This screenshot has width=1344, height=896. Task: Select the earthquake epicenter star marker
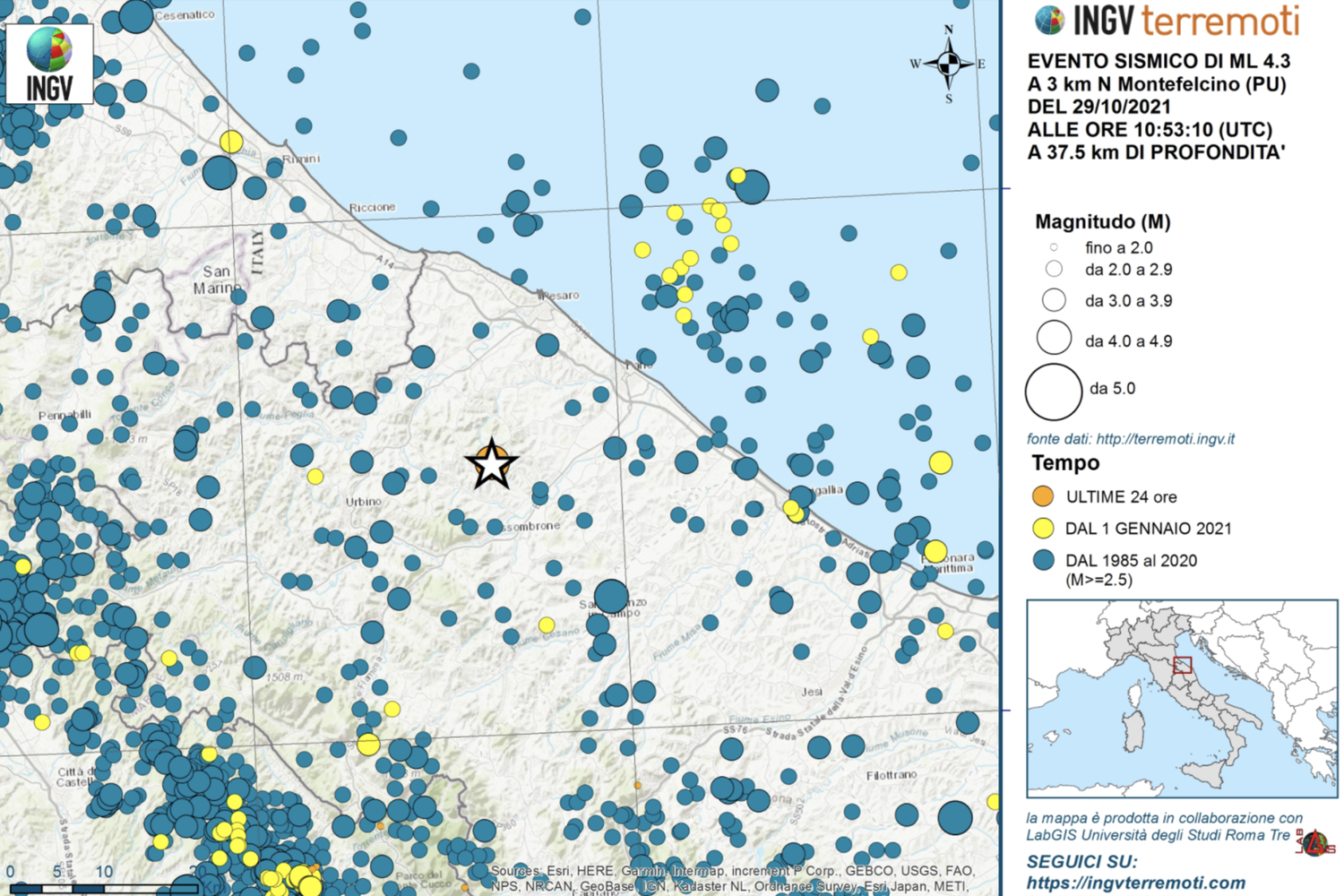[491, 465]
